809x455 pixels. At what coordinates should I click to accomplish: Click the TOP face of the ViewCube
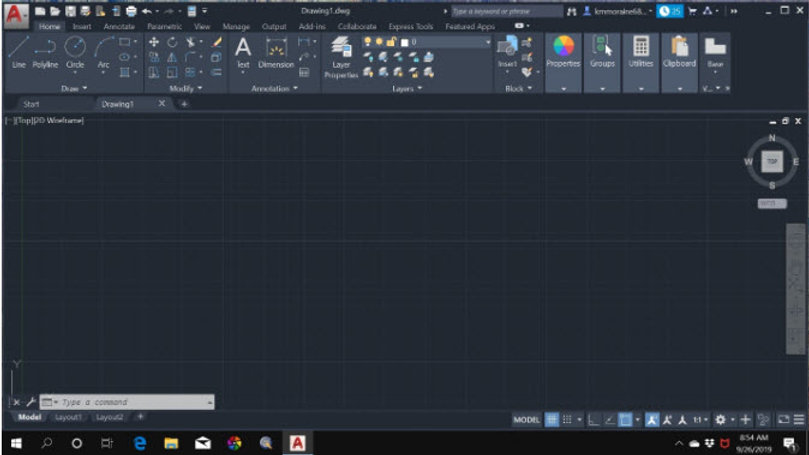772,161
